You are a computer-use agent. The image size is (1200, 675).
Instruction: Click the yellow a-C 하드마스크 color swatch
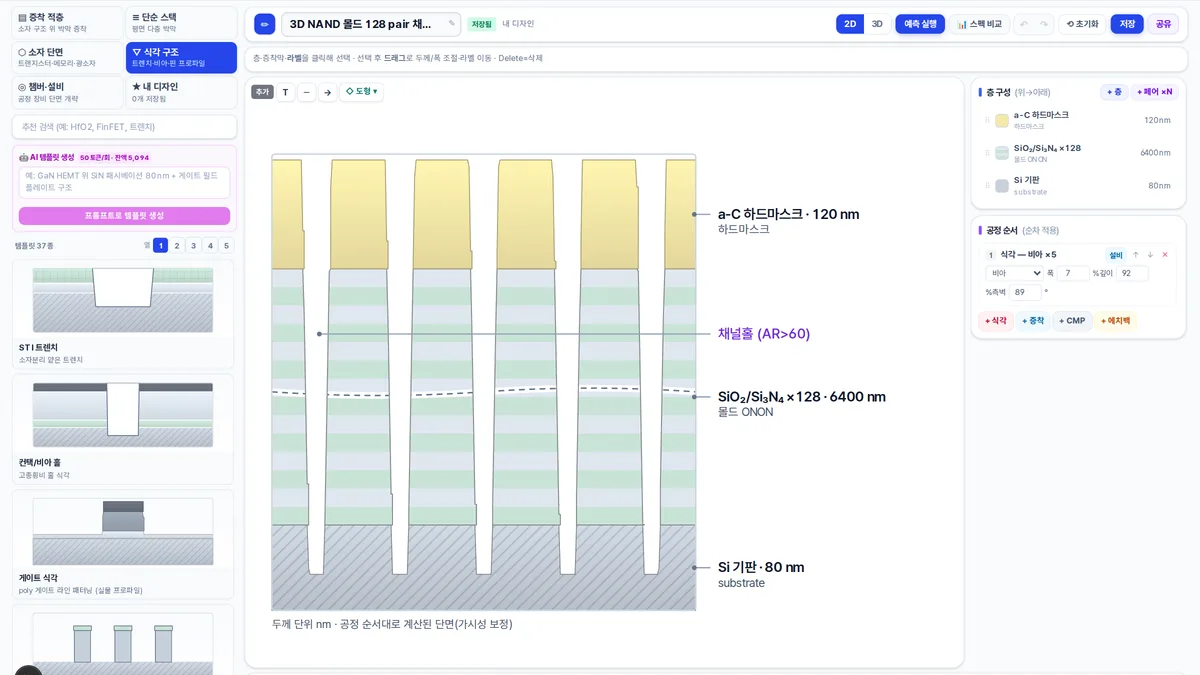1002,120
